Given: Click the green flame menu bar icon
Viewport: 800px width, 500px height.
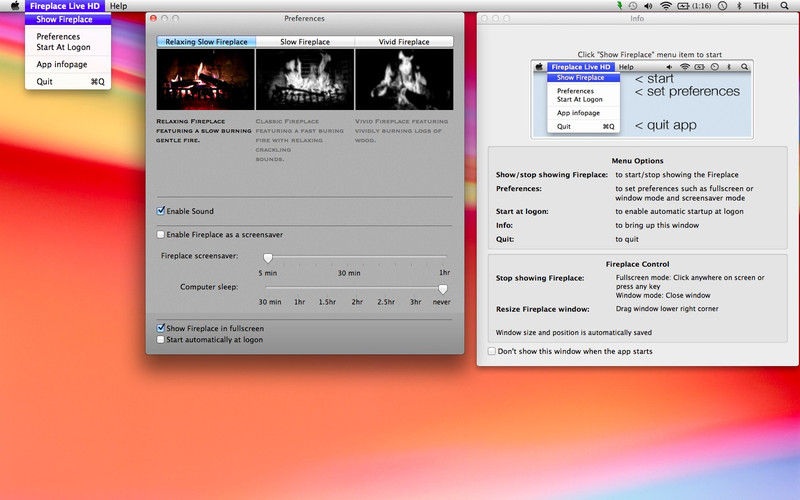Looking at the screenshot, I should pyautogui.click(x=619, y=6).
